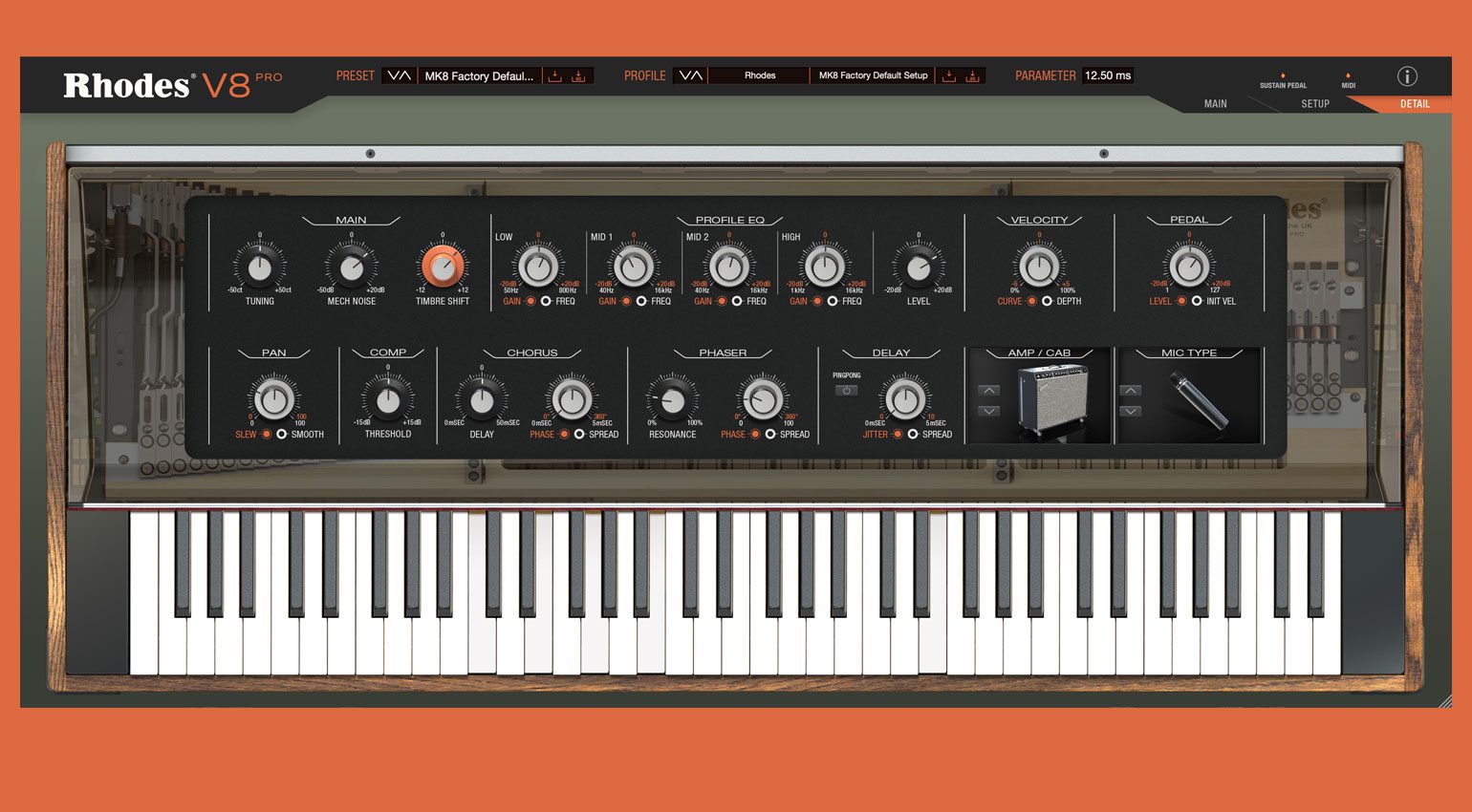
Task: Click the Comp THRESHOLD knob
Action: click(x=388, y=400)
